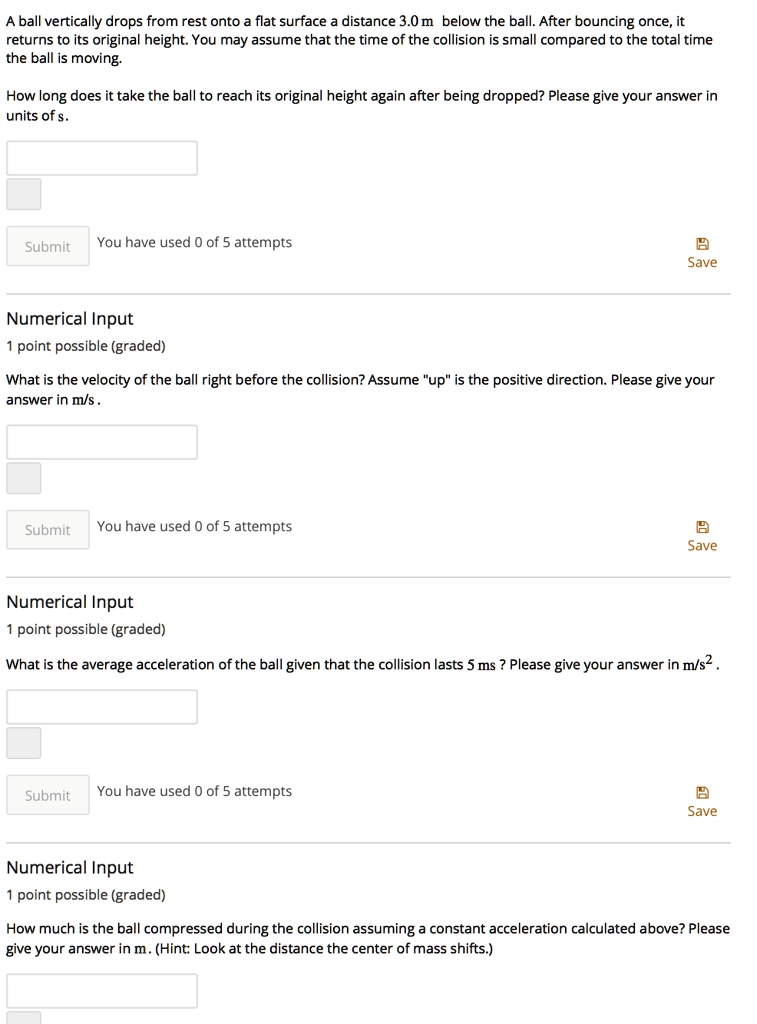Click Save label for the acceleration question
Screen dimensions: 757x1024
pos(702,811)
